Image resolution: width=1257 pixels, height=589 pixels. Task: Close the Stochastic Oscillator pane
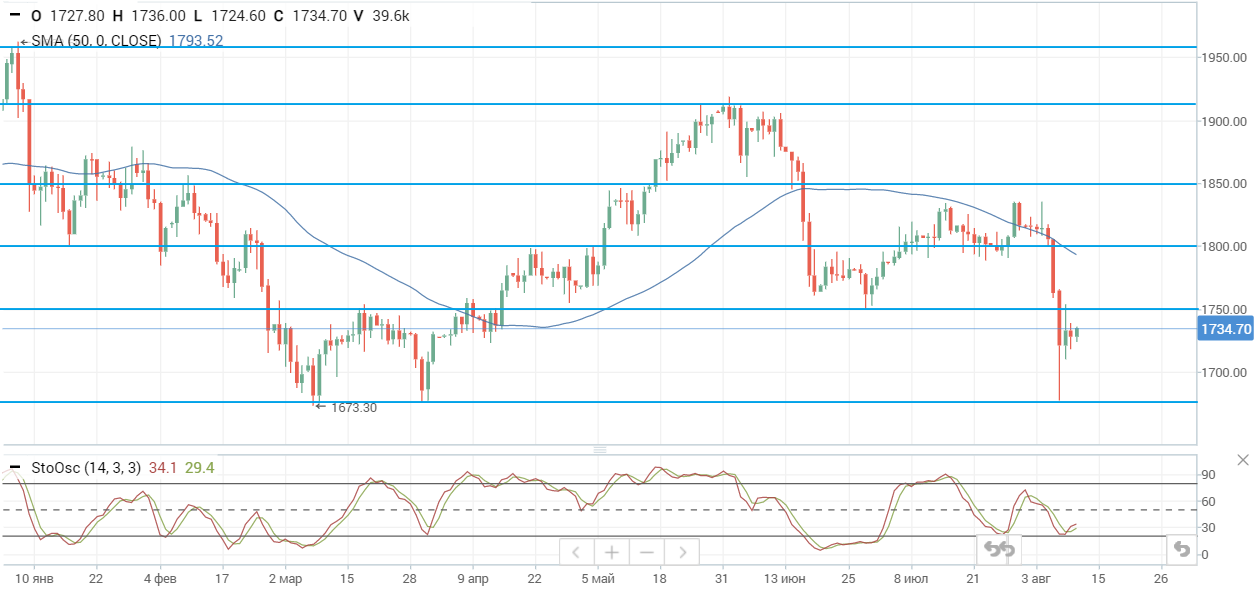click(x=1242, y=460)
